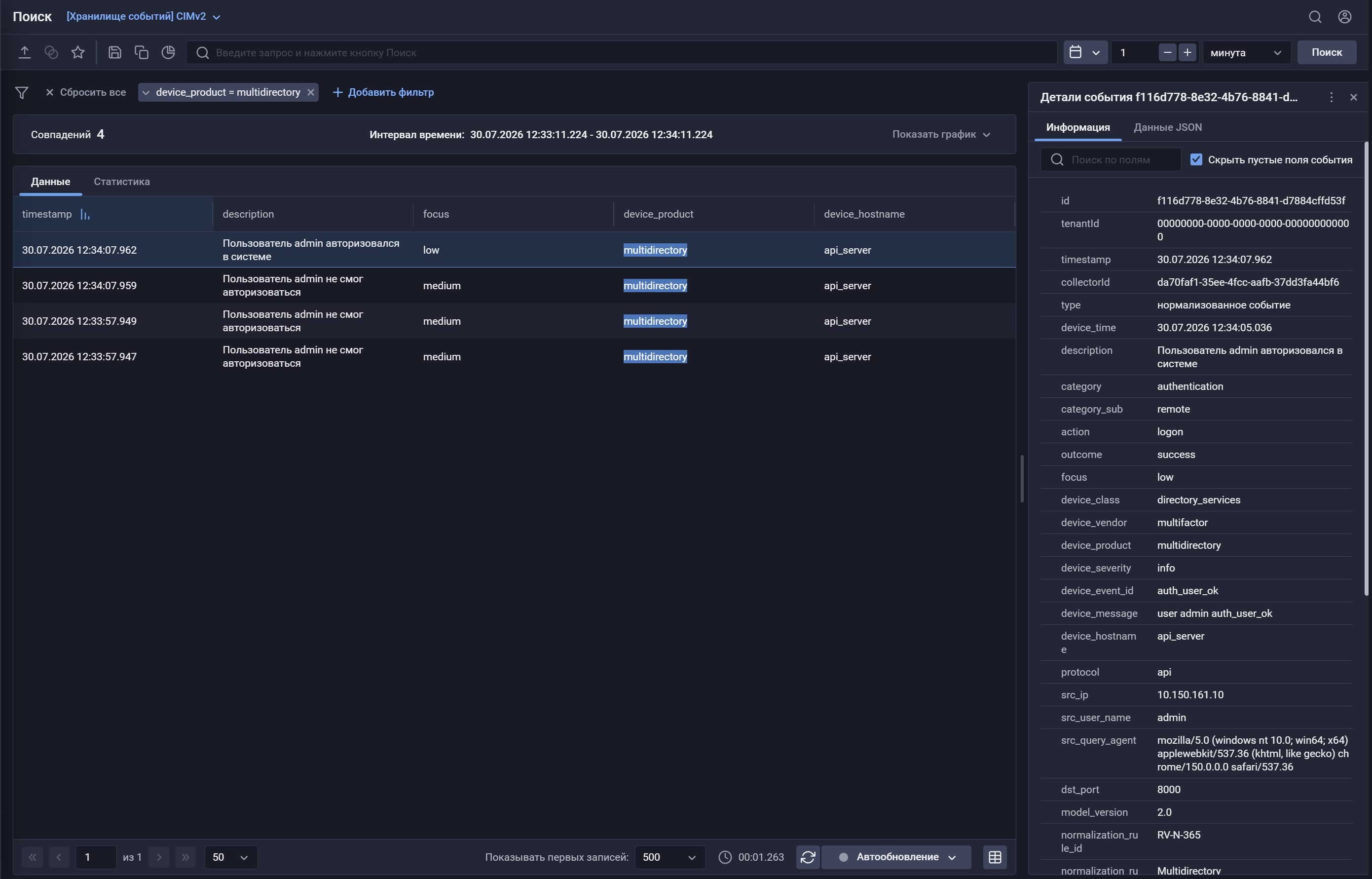Open the user profile icon

pyautogui.click(x=1344, y=17)
